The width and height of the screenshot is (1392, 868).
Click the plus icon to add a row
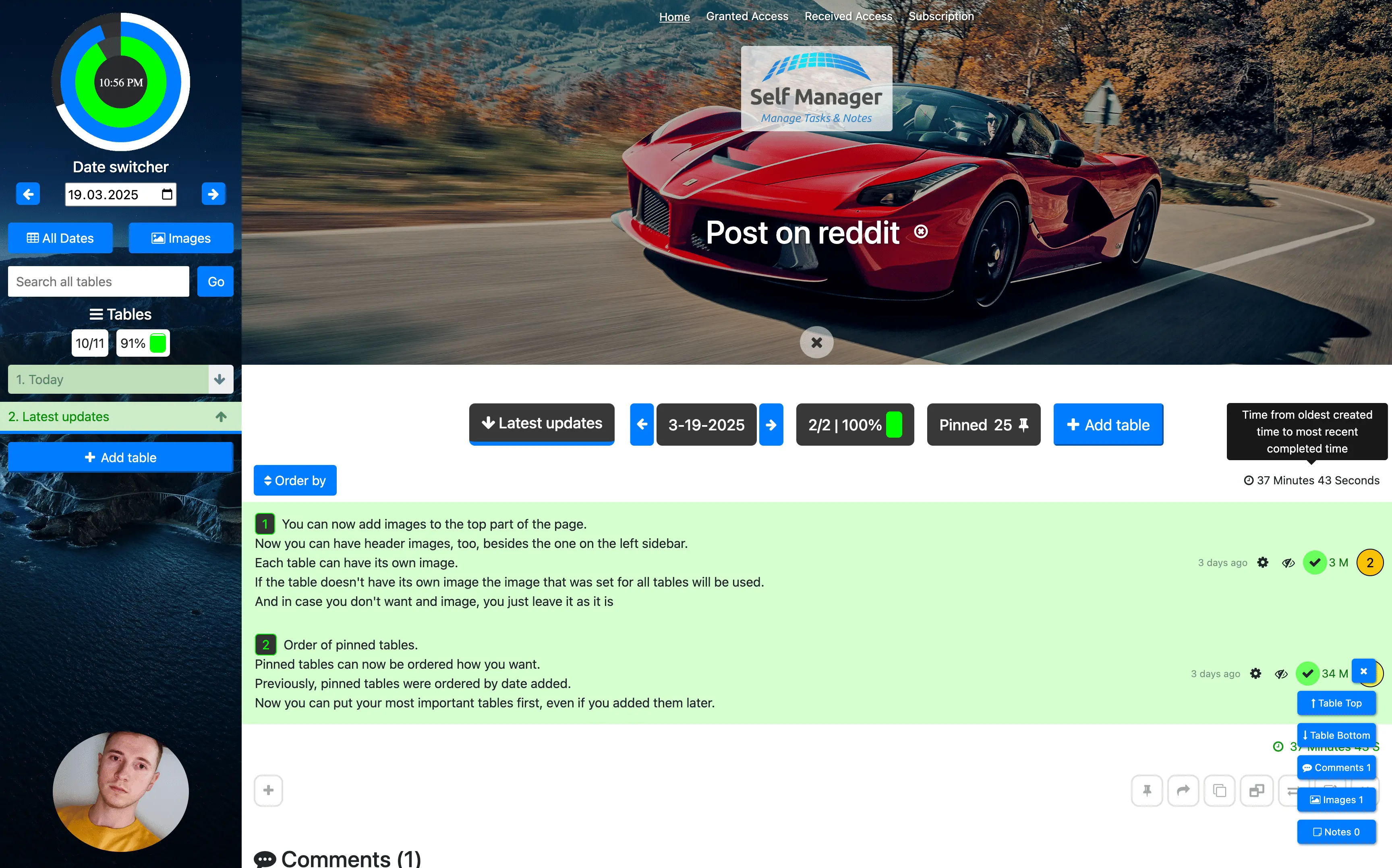(268, 791)
